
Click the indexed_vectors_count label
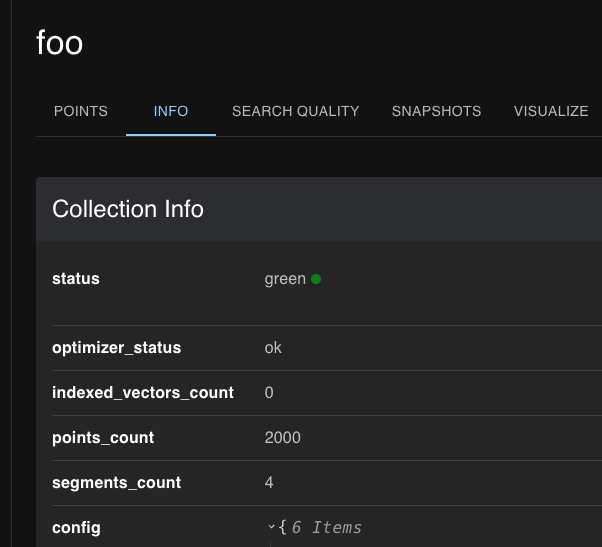(143, 393)
